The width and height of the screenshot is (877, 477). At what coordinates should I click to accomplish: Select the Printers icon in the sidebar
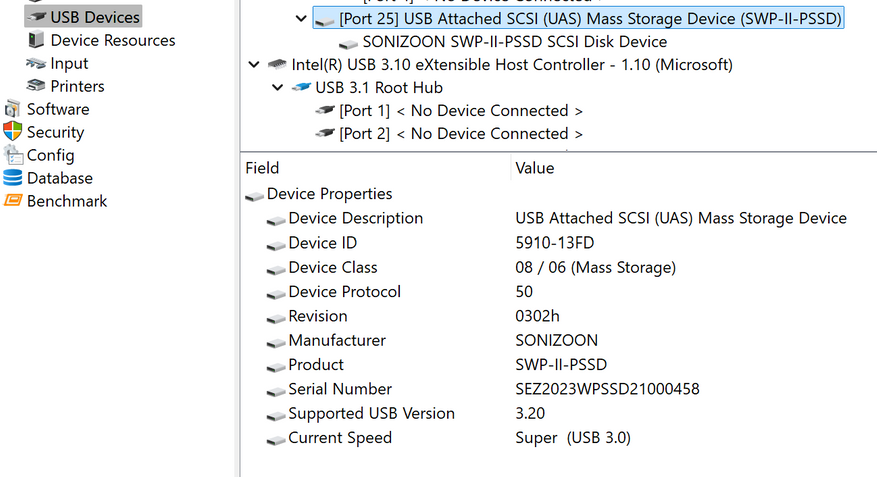[36, 86]
